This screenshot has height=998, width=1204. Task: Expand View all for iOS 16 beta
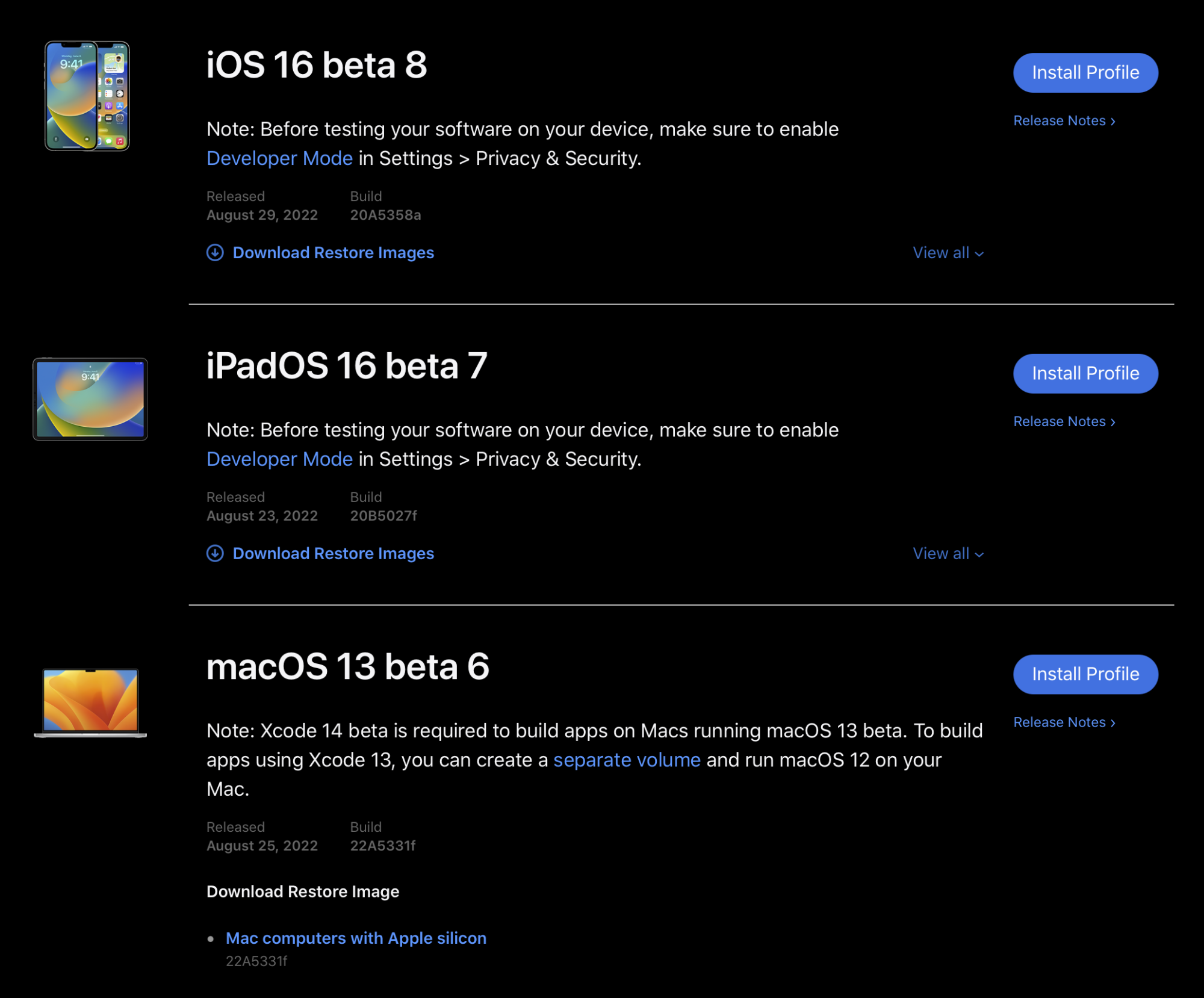tap(948, 253)
